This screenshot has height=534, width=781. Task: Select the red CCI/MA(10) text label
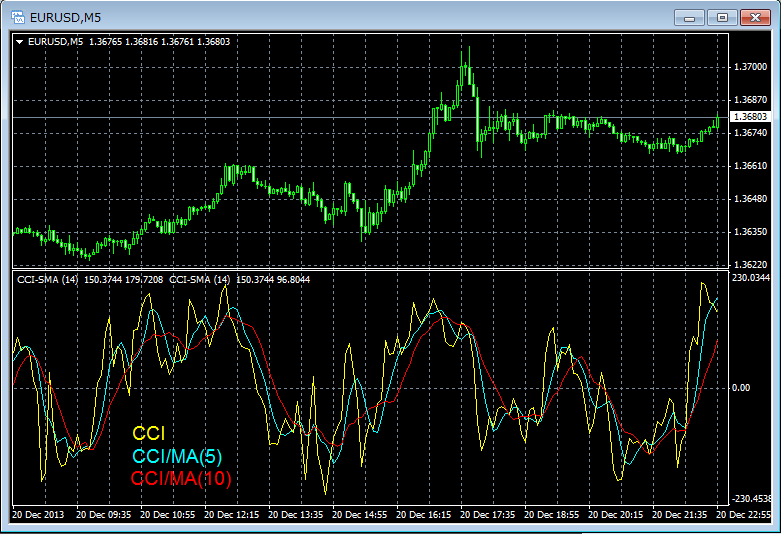(181, 478)
